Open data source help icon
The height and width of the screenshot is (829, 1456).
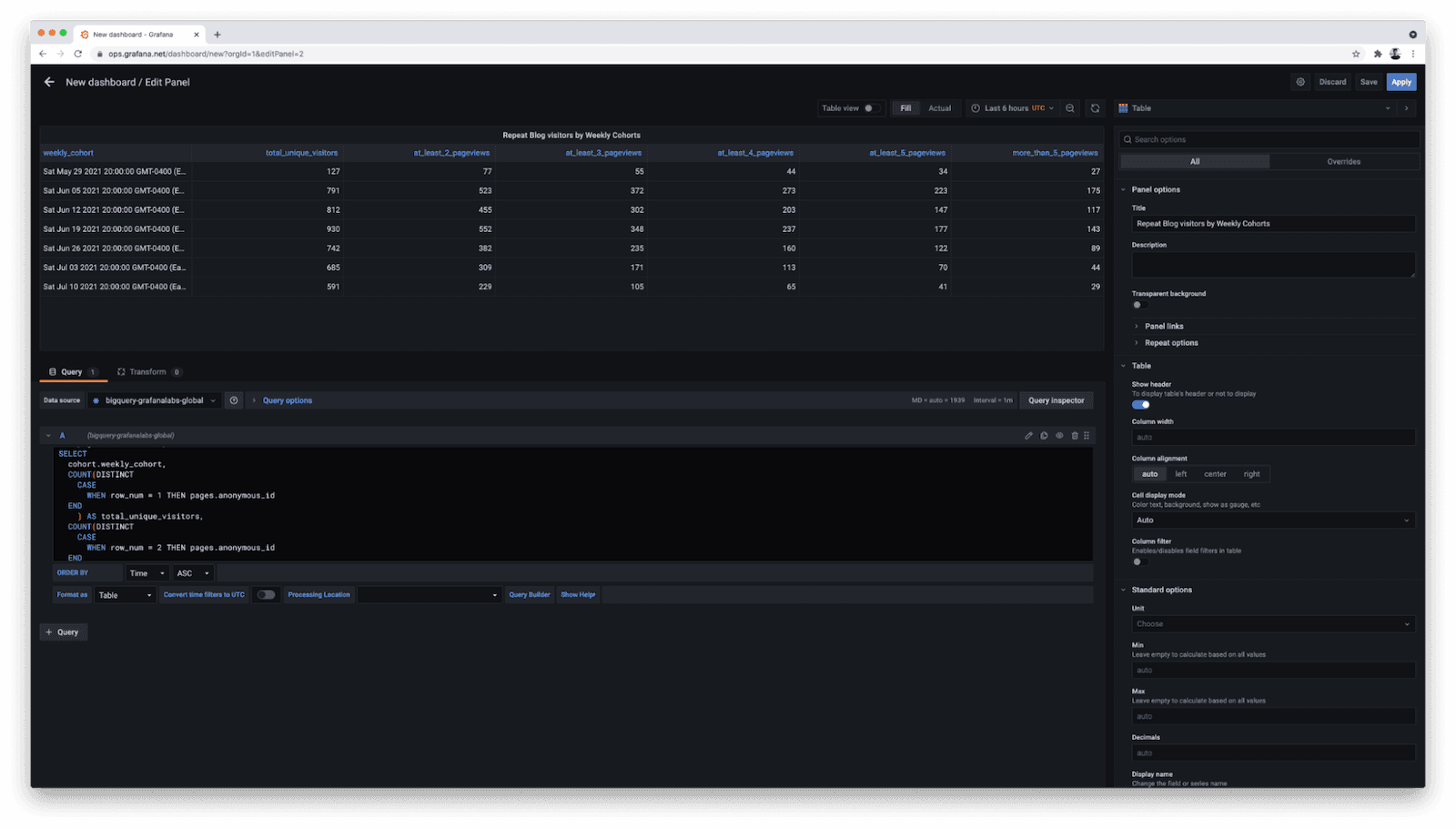coord(234,400)
